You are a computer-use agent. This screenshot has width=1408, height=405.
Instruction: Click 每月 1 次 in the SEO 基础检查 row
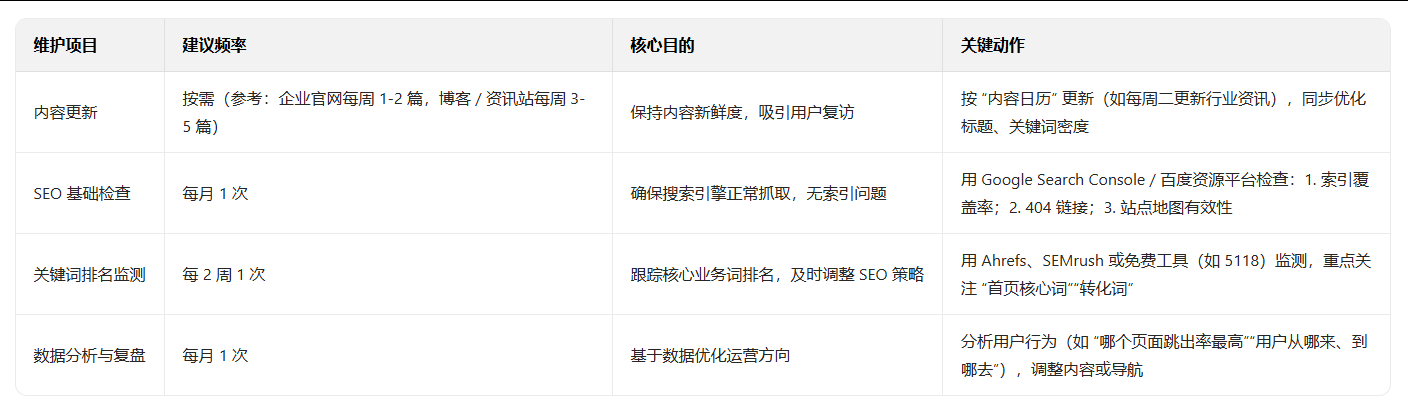[x=215, y=194]
